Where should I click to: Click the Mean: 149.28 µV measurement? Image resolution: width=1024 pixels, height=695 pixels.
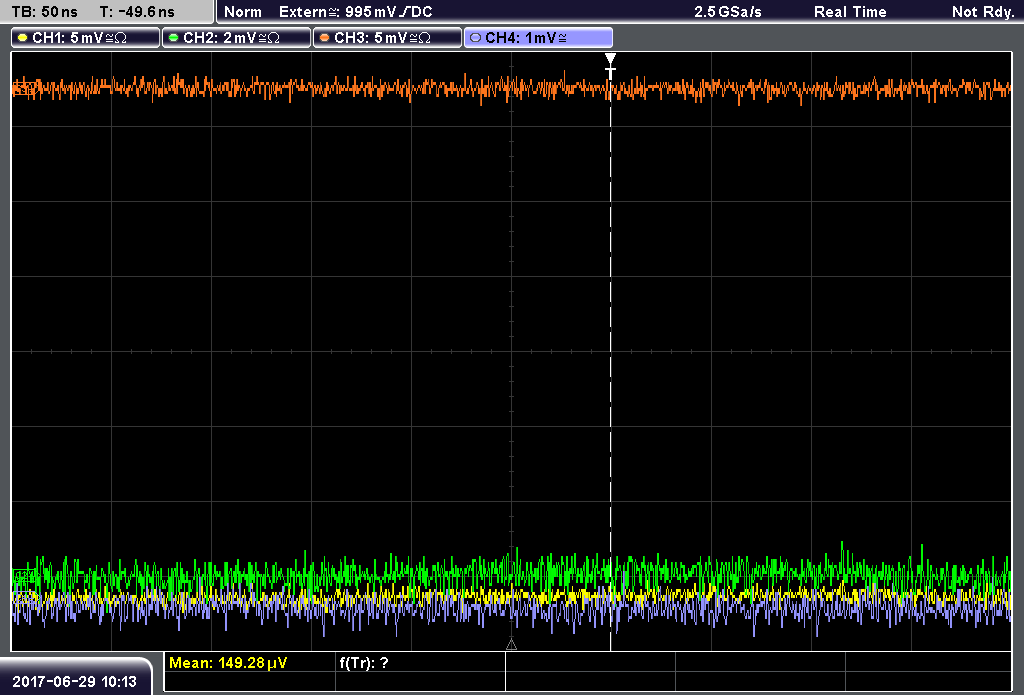click(228, 663)
